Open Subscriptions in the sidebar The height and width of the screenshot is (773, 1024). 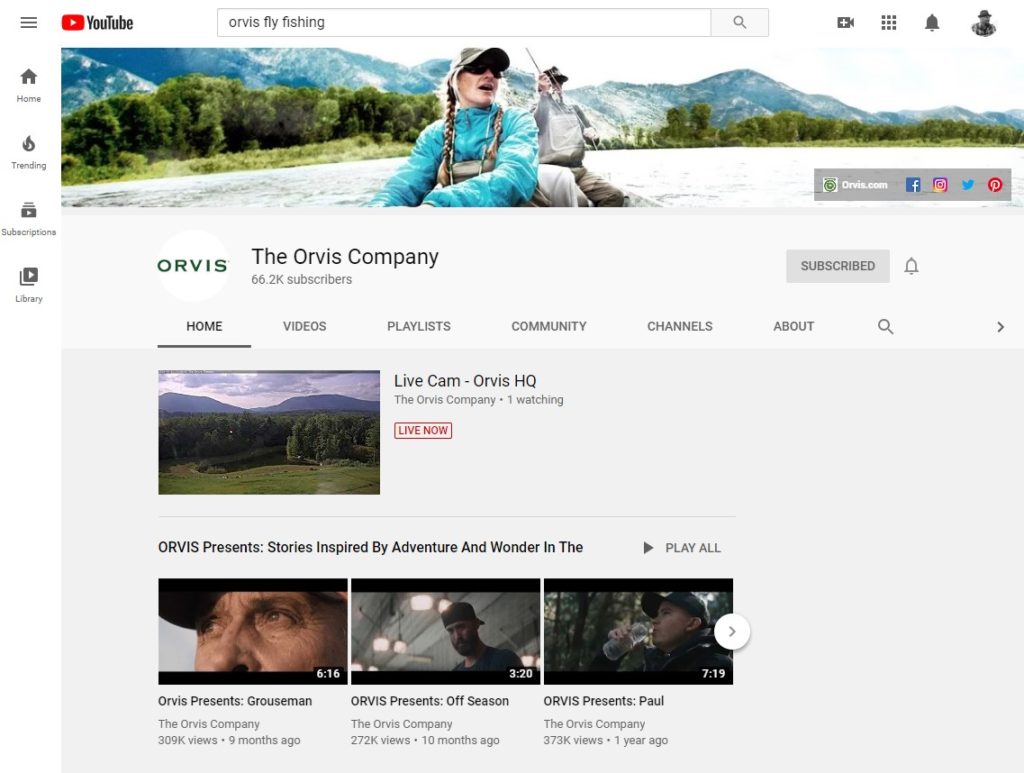point(29,219)
